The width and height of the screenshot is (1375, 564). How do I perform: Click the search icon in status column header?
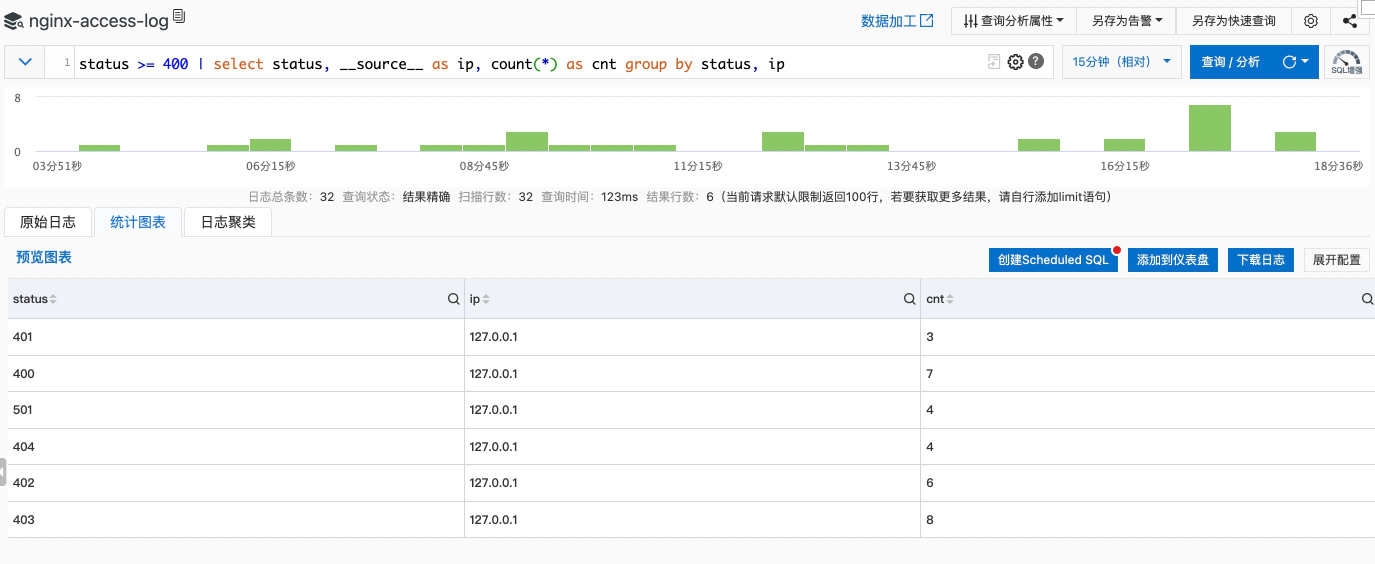coord(453,299)
